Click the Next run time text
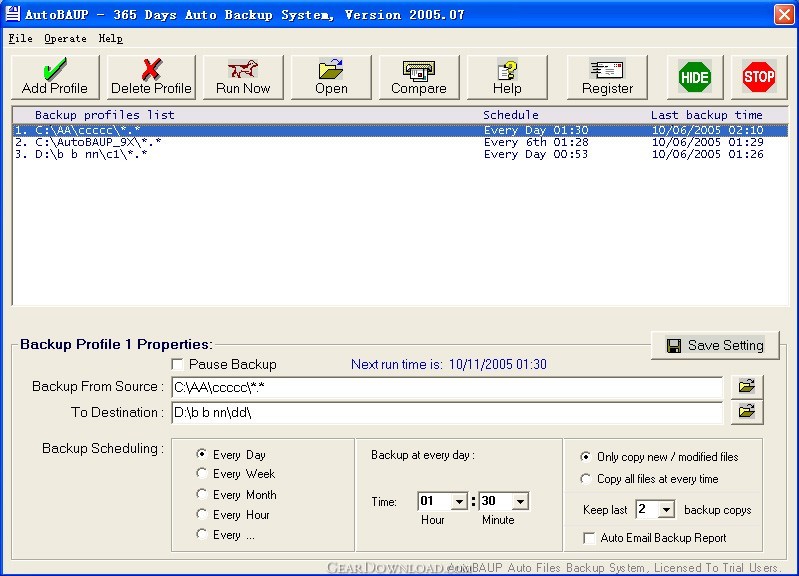This screenshot has height=576, width=799. tap(449, 364)
